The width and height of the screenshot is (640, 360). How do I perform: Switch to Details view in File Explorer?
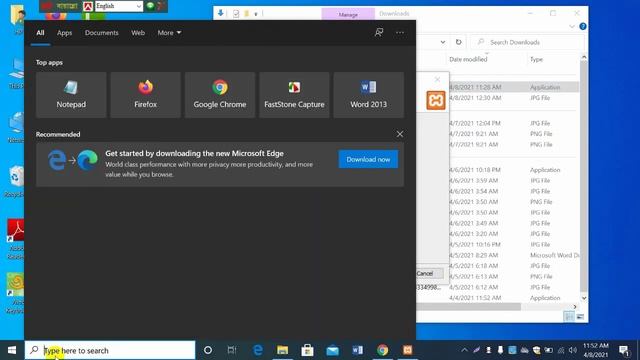[569, 317]
